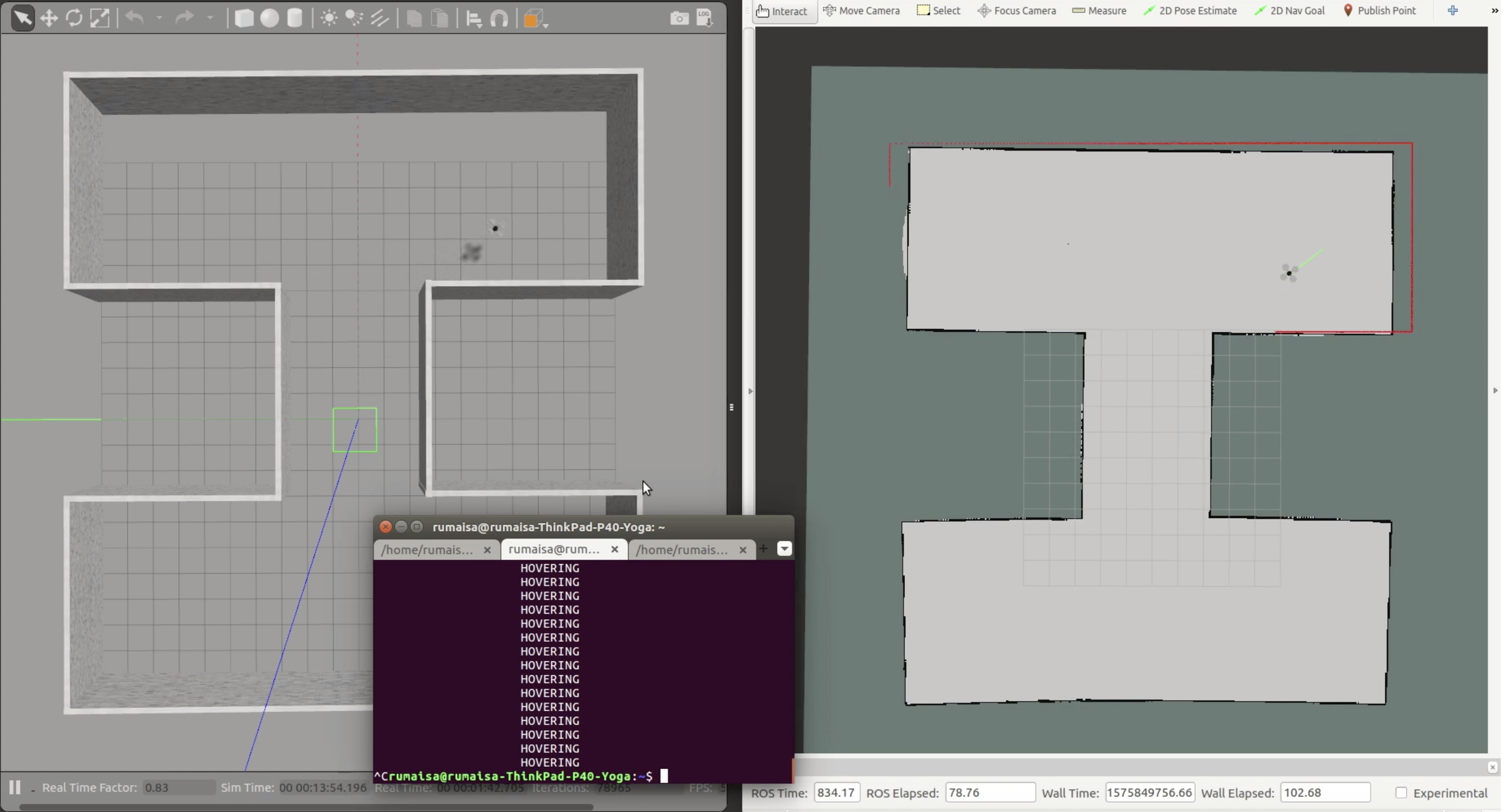Choose the Select tool in RViz
The width and height of the screenshot is (1501, 812).
[939, 10]
